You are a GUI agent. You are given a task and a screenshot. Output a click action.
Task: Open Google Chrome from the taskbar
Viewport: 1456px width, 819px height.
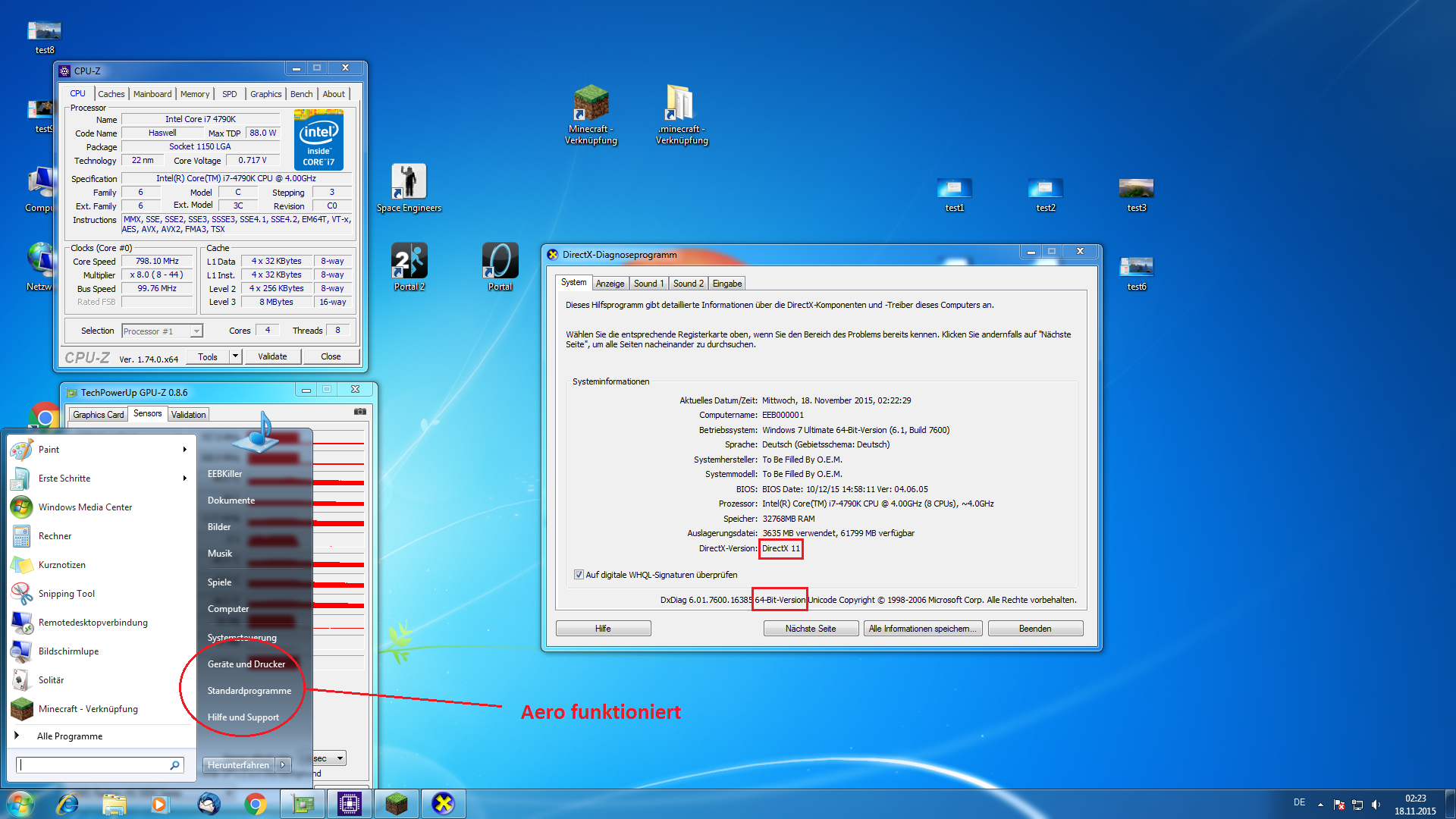click(256, 804)
